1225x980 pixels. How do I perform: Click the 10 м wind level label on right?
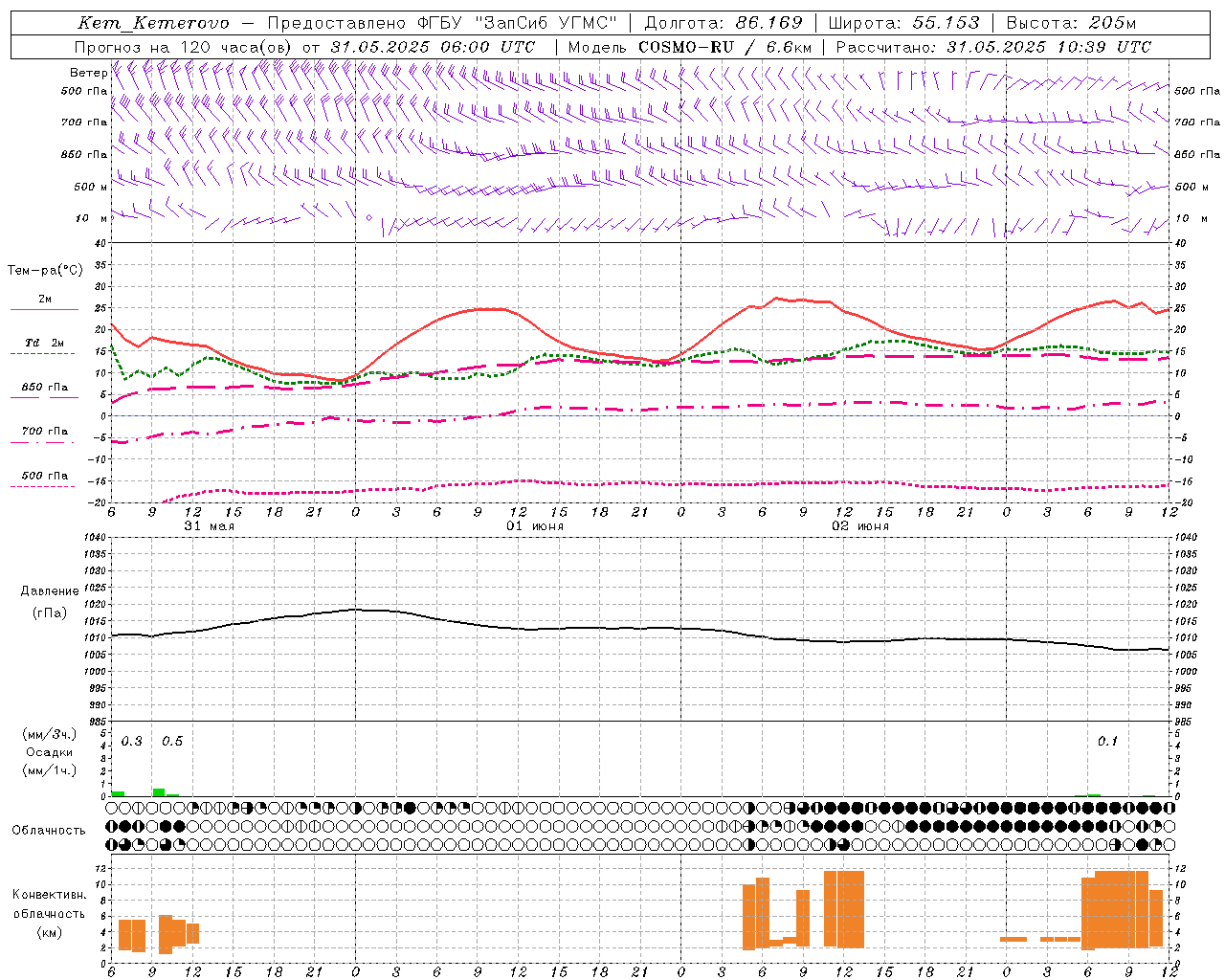point(1192,218)
